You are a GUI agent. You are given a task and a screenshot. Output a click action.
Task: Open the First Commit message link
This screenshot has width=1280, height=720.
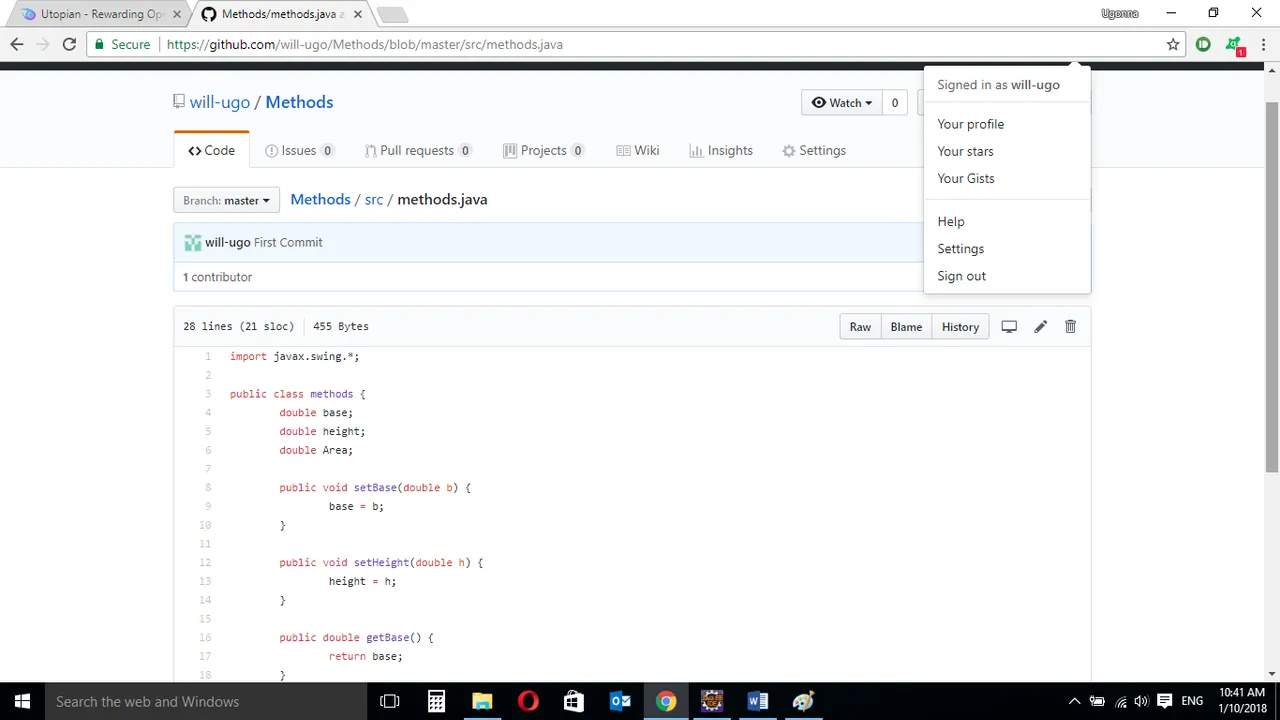click(288, 242)
